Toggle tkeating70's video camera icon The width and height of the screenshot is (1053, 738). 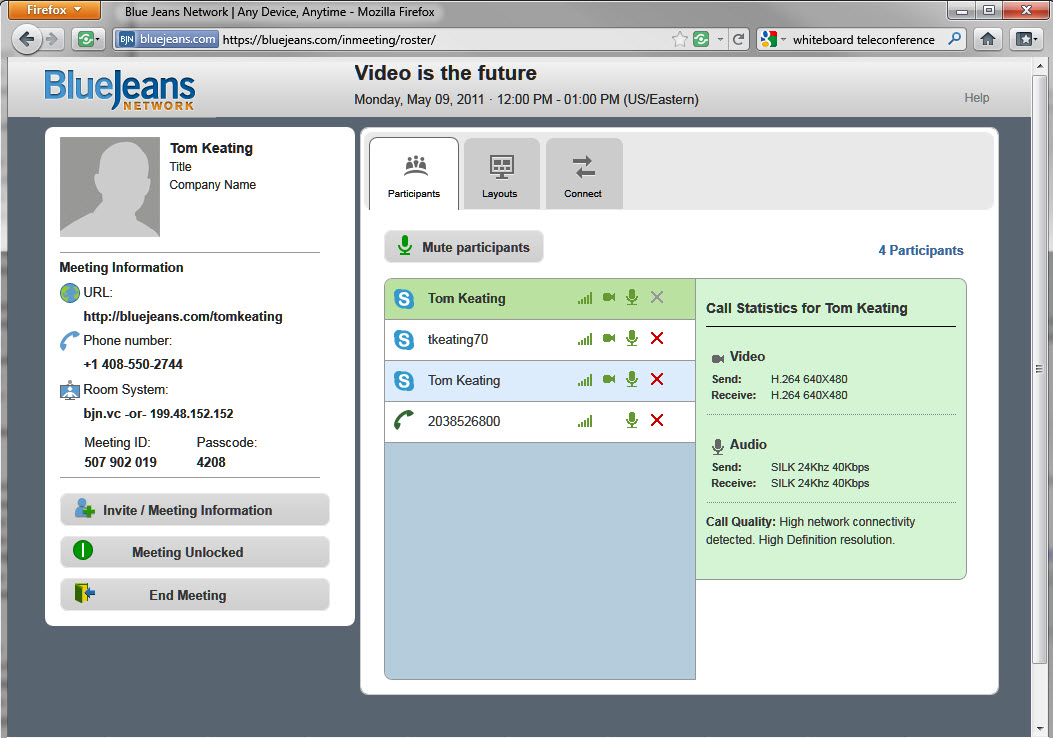coord(608,339)
